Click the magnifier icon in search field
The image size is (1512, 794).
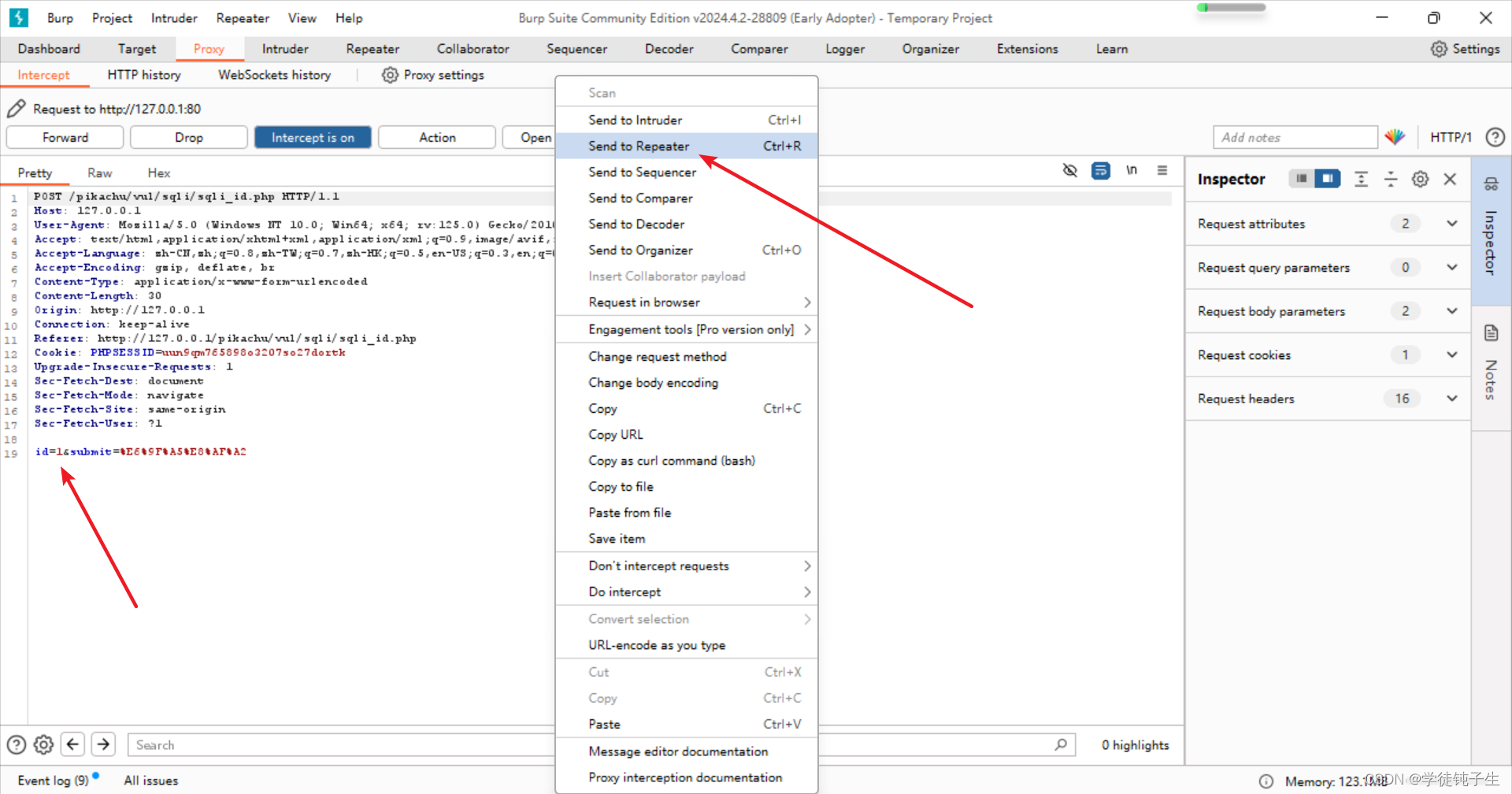tap(1061, 744)
